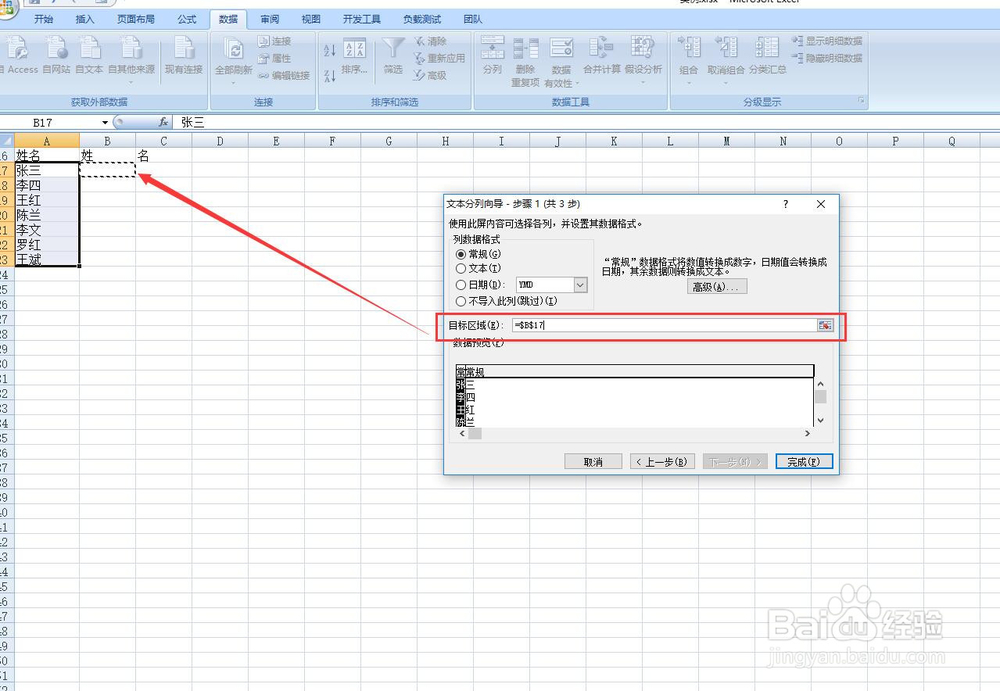
Task: Click the 高级(A)... advanced button
Action: (x=716, y=287)
